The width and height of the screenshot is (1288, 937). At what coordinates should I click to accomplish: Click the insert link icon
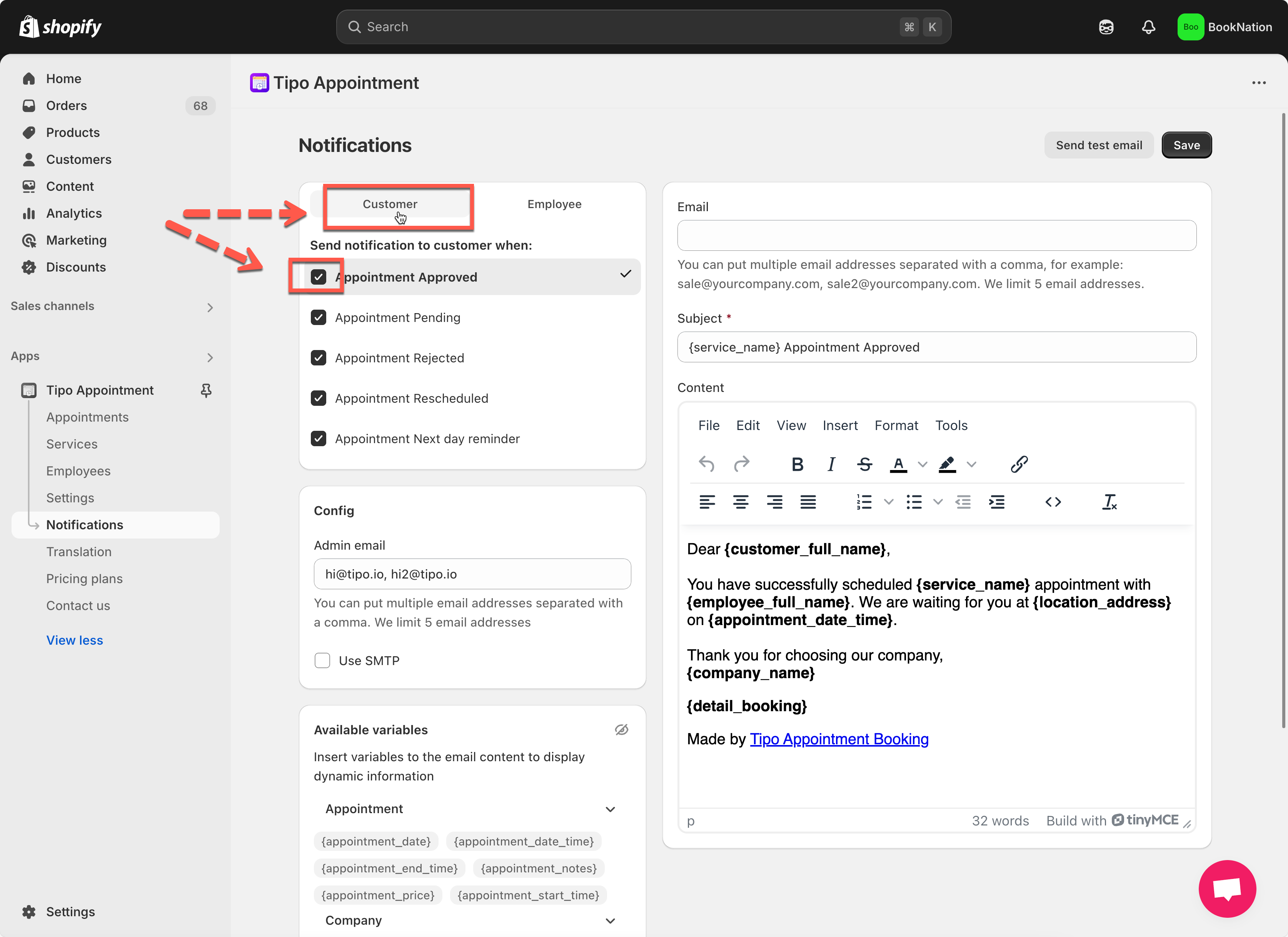point(1019,464)
